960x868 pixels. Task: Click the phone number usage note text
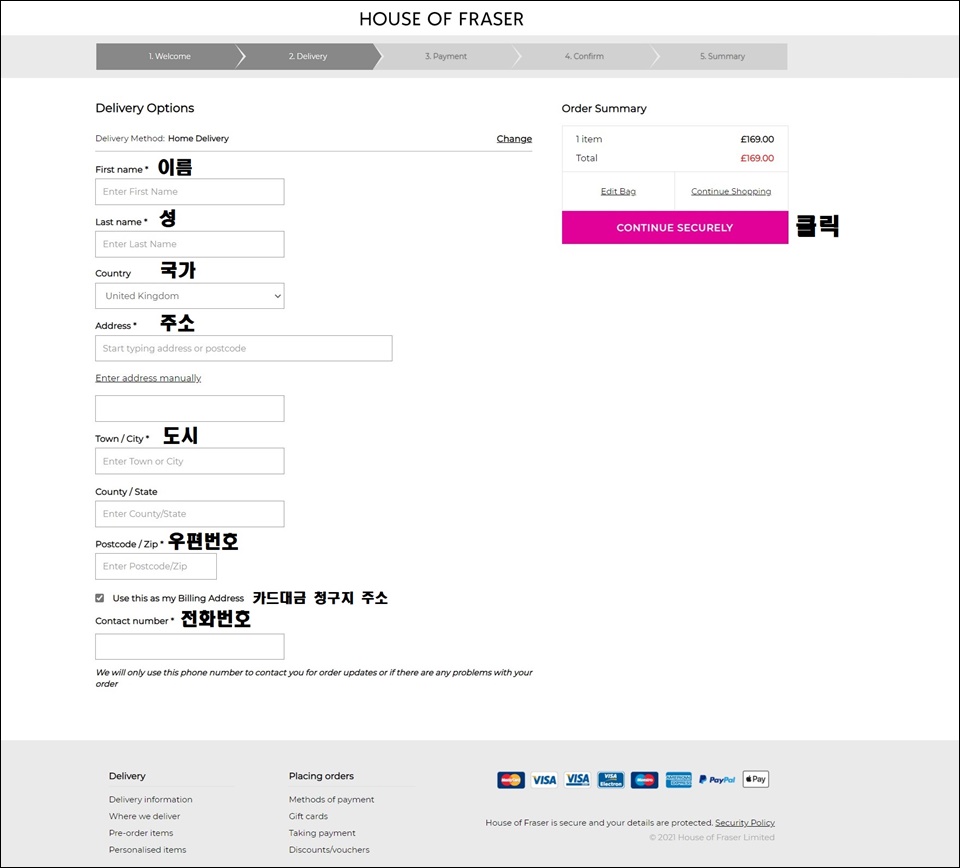pyautogui.click(x=314, y=678)
